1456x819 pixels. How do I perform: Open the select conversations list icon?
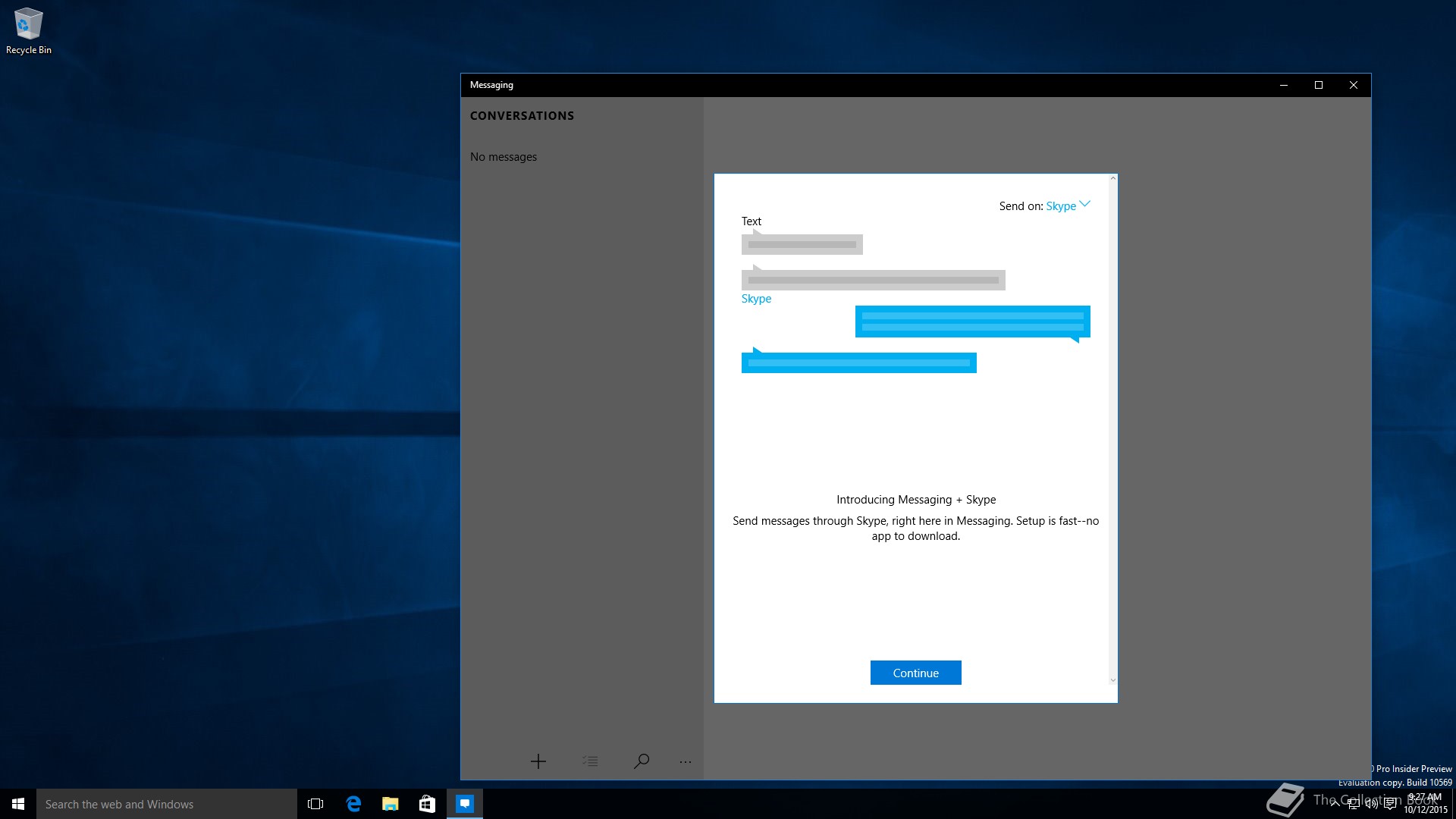click(x=590, y=761)
